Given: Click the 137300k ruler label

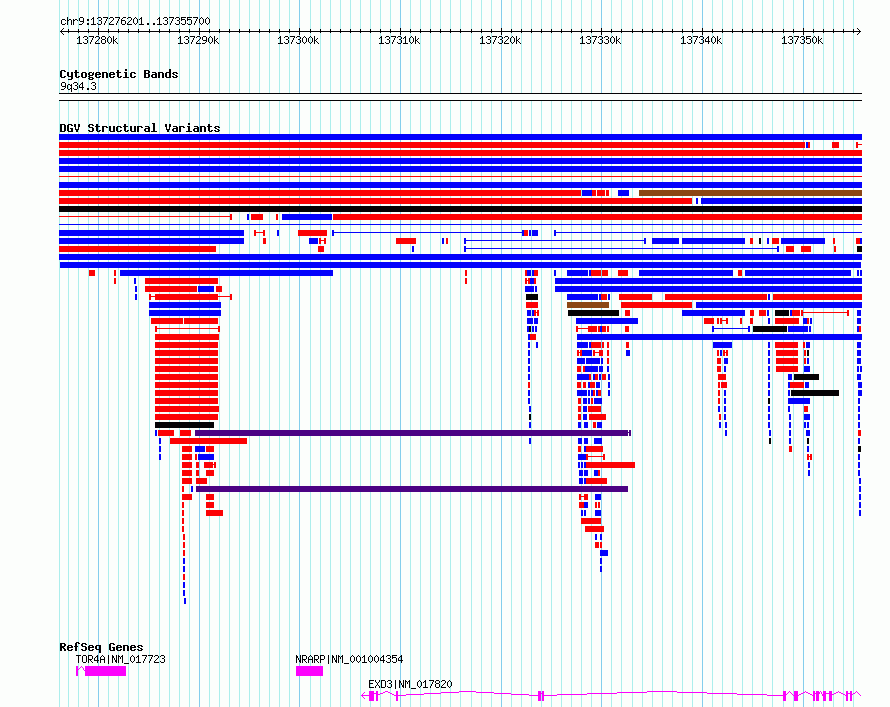Looking at the screenshot, I should tap(298, 40).
